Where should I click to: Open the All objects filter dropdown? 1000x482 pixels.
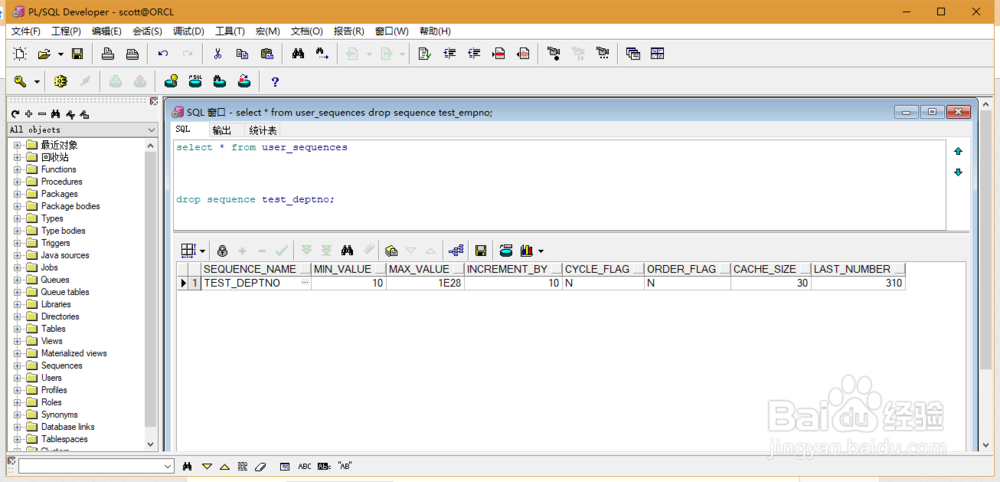(152, 130)
